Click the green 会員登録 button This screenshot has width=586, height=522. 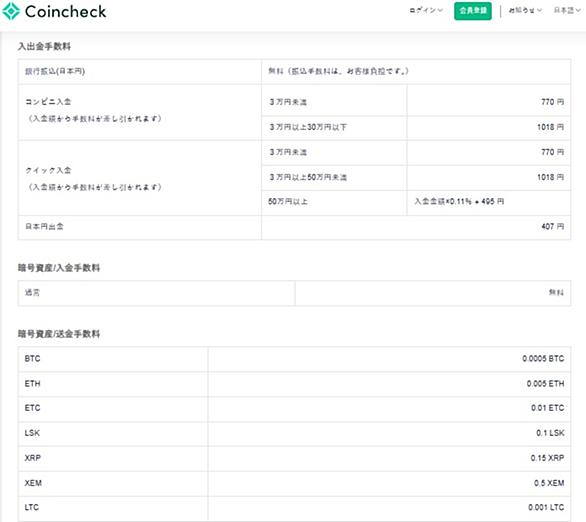(473, 11)
